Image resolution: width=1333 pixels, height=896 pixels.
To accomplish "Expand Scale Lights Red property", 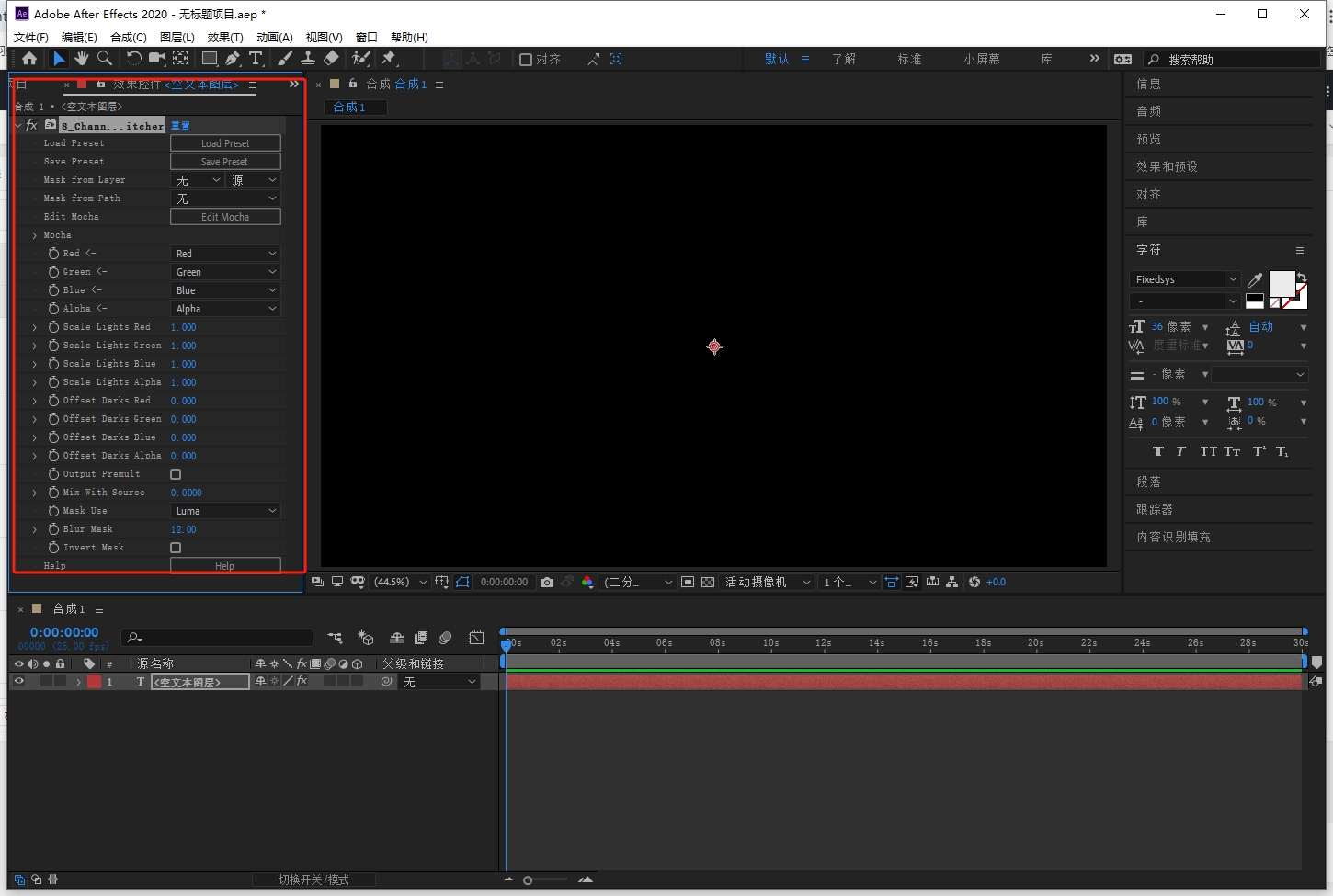I will [35, 327].
